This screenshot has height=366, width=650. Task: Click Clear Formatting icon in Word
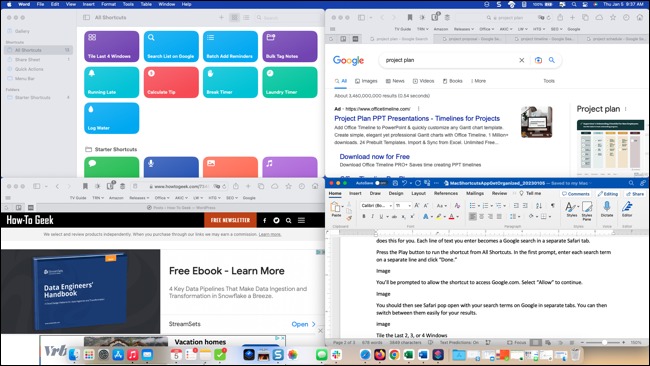[x=457, y=206]
